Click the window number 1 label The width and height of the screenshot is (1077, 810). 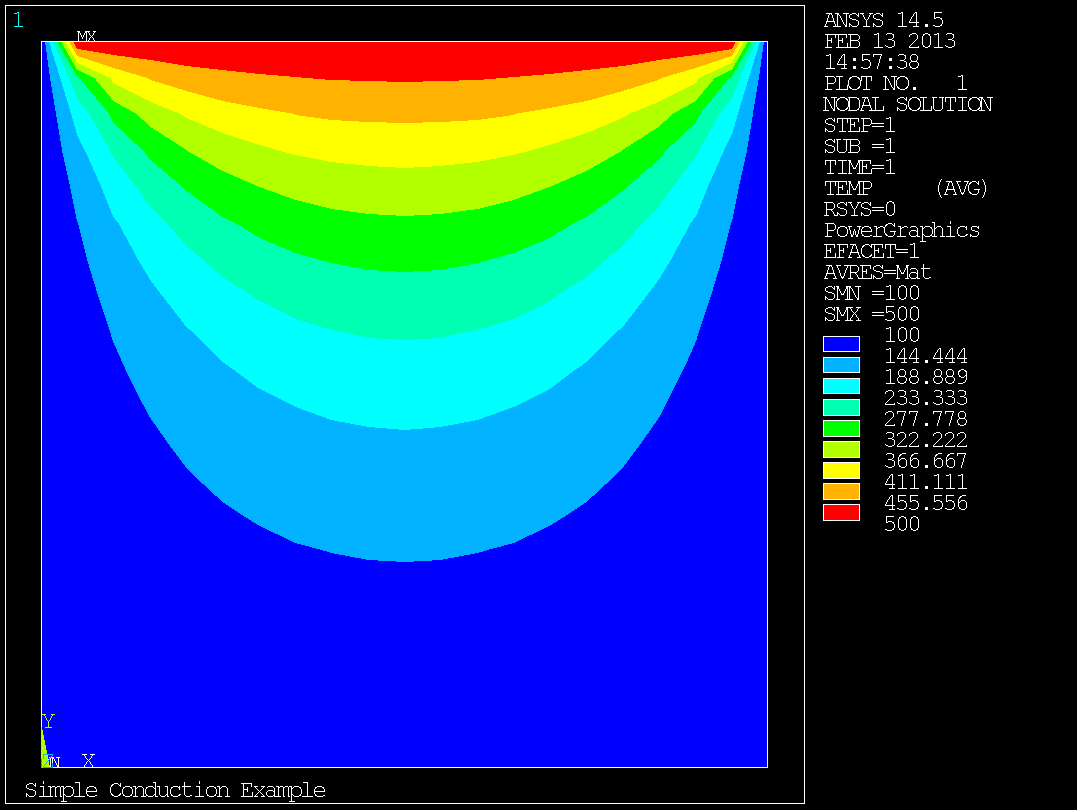pos(18,20)
